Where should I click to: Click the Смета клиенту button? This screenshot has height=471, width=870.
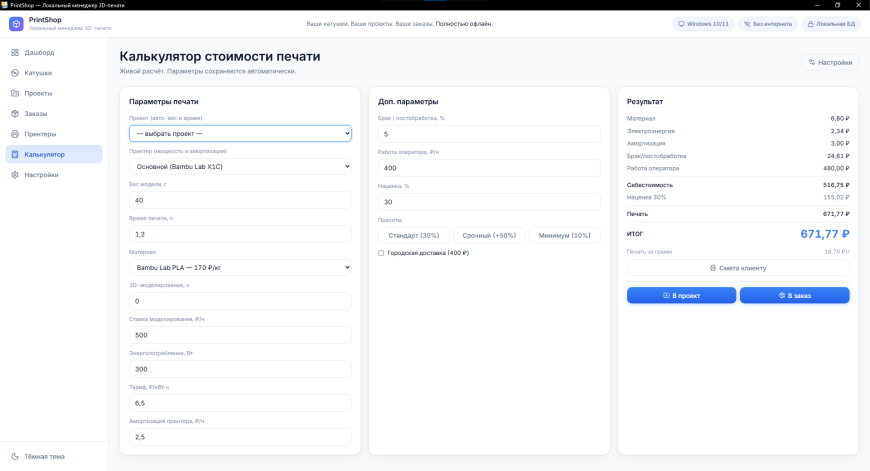(x=738, y=268)
